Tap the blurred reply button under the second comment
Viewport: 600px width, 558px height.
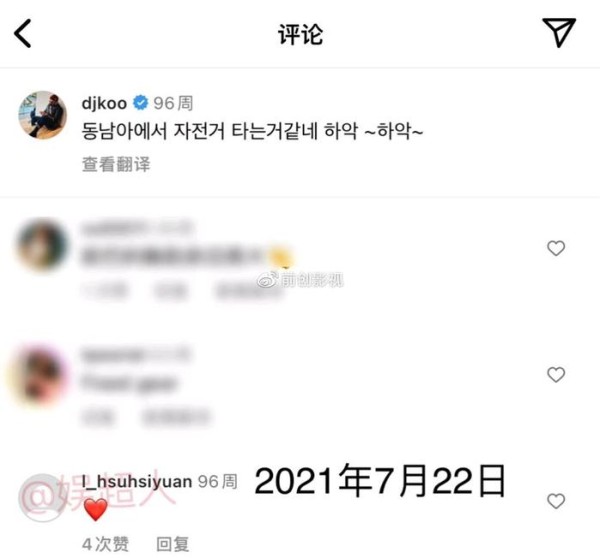click(176, 417)
